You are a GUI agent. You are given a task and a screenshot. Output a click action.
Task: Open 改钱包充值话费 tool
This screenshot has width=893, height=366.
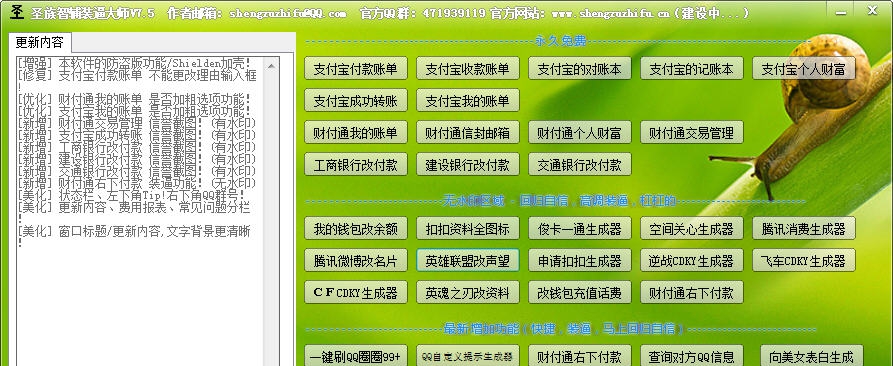580,292
